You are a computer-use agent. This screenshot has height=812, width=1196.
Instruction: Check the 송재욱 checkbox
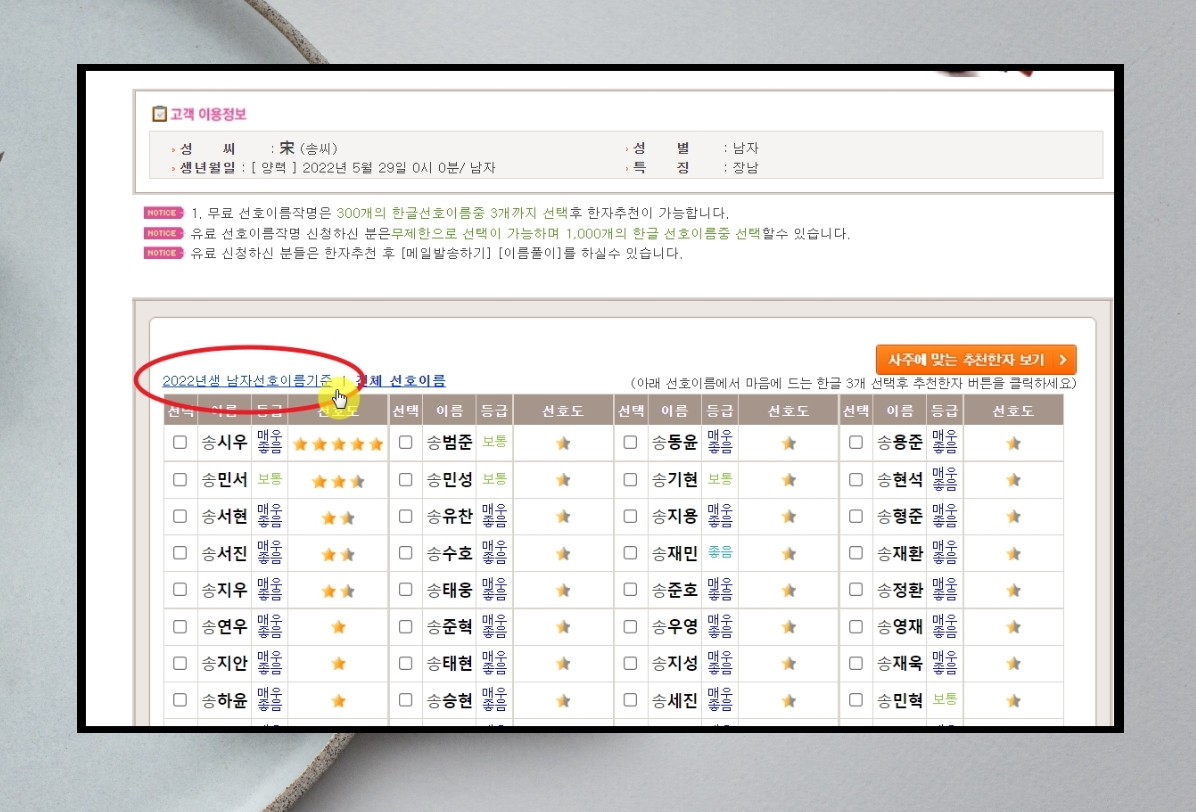(856, 663)
